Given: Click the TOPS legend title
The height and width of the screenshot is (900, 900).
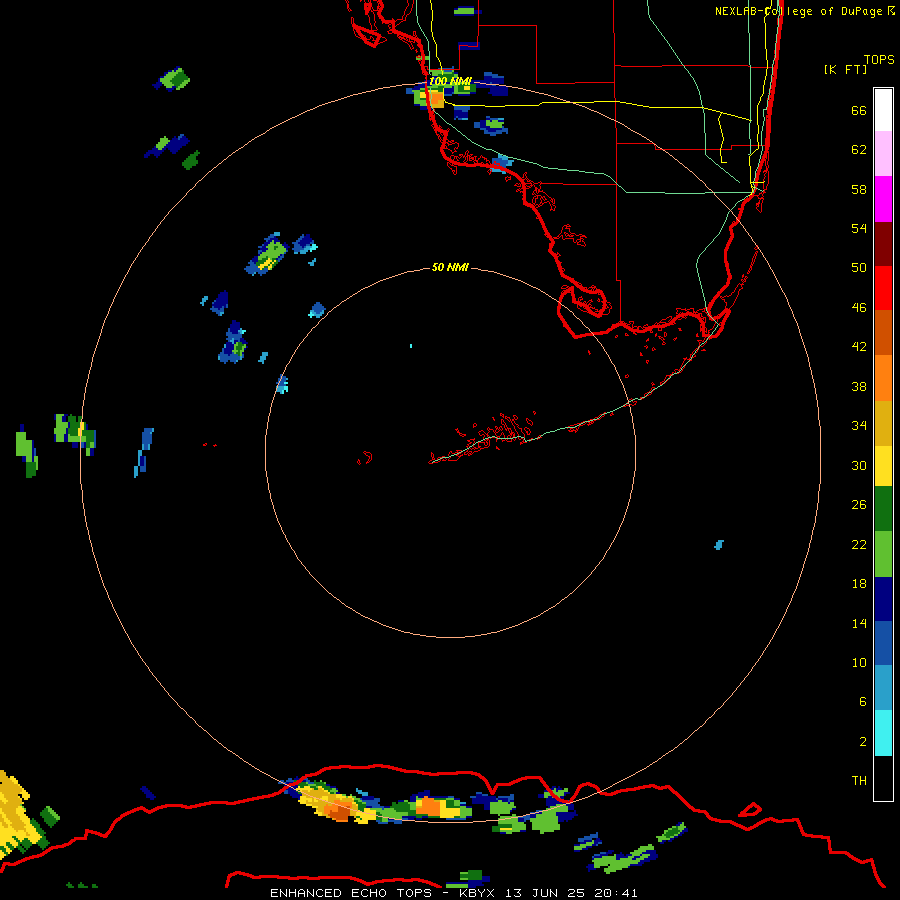Looking at the screenshot, I should 879,59.
